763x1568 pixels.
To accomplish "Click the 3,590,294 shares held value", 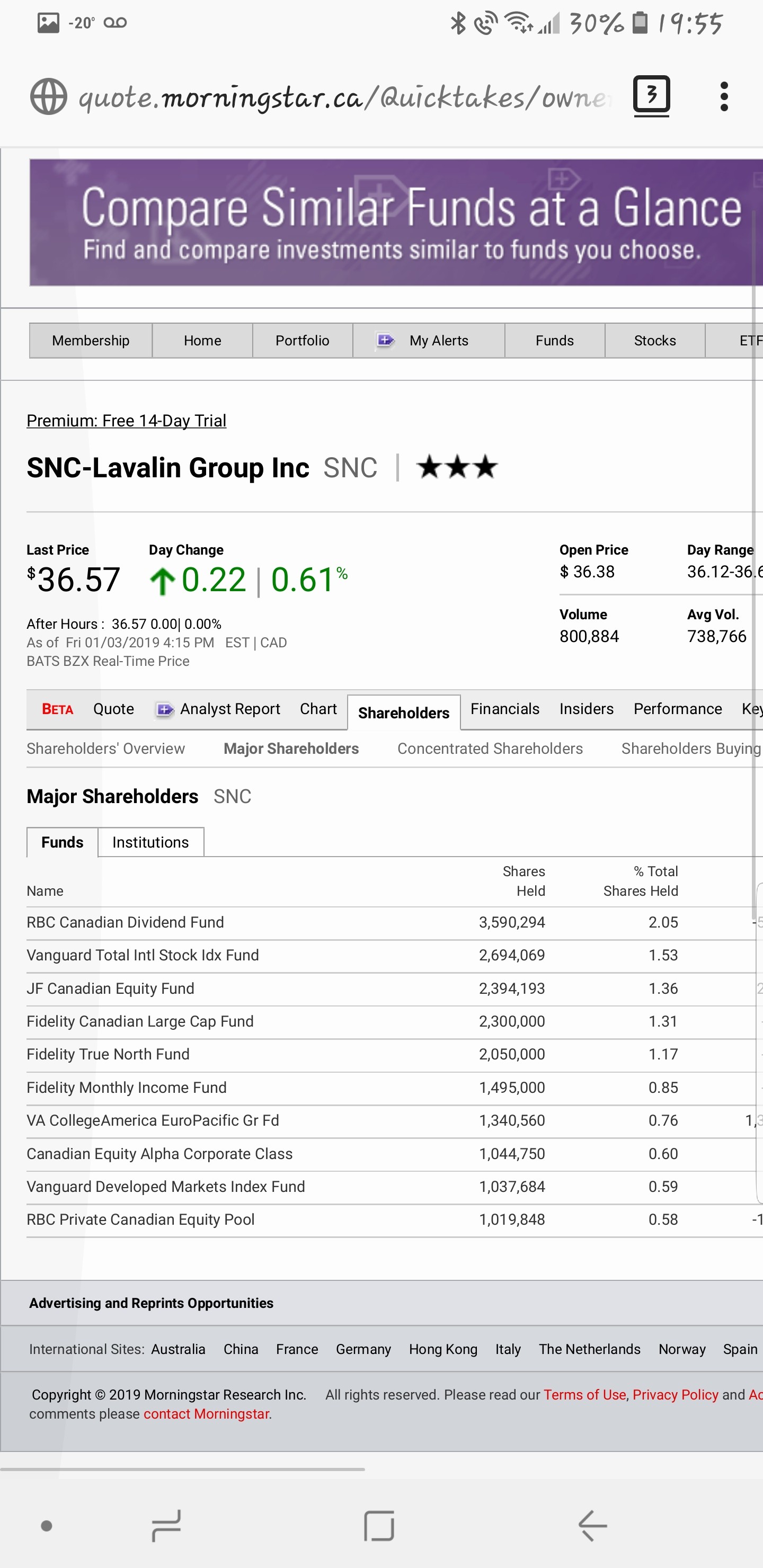I will point(511,922).
